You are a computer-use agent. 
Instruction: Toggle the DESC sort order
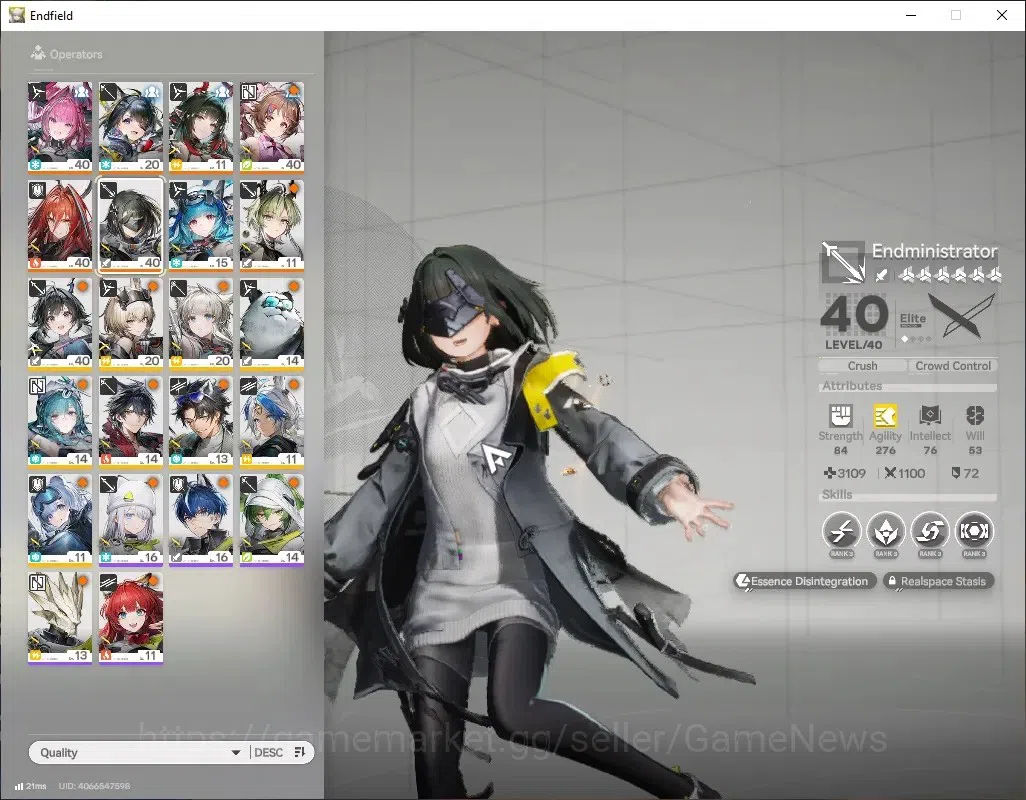[268, 752]
